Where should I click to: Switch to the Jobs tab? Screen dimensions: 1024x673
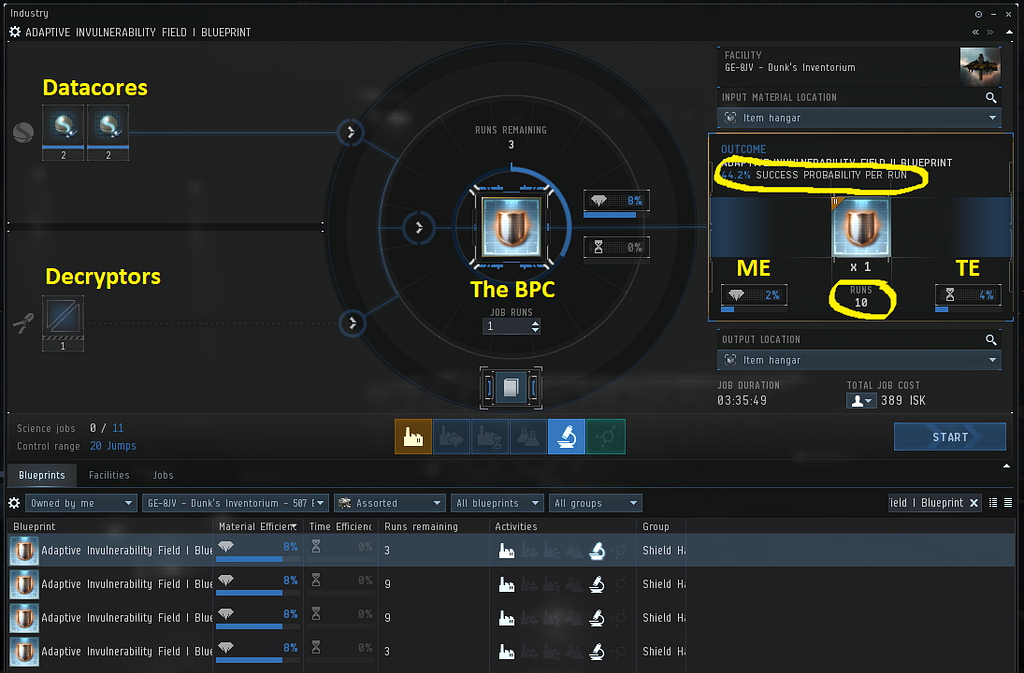pos(163,475)
